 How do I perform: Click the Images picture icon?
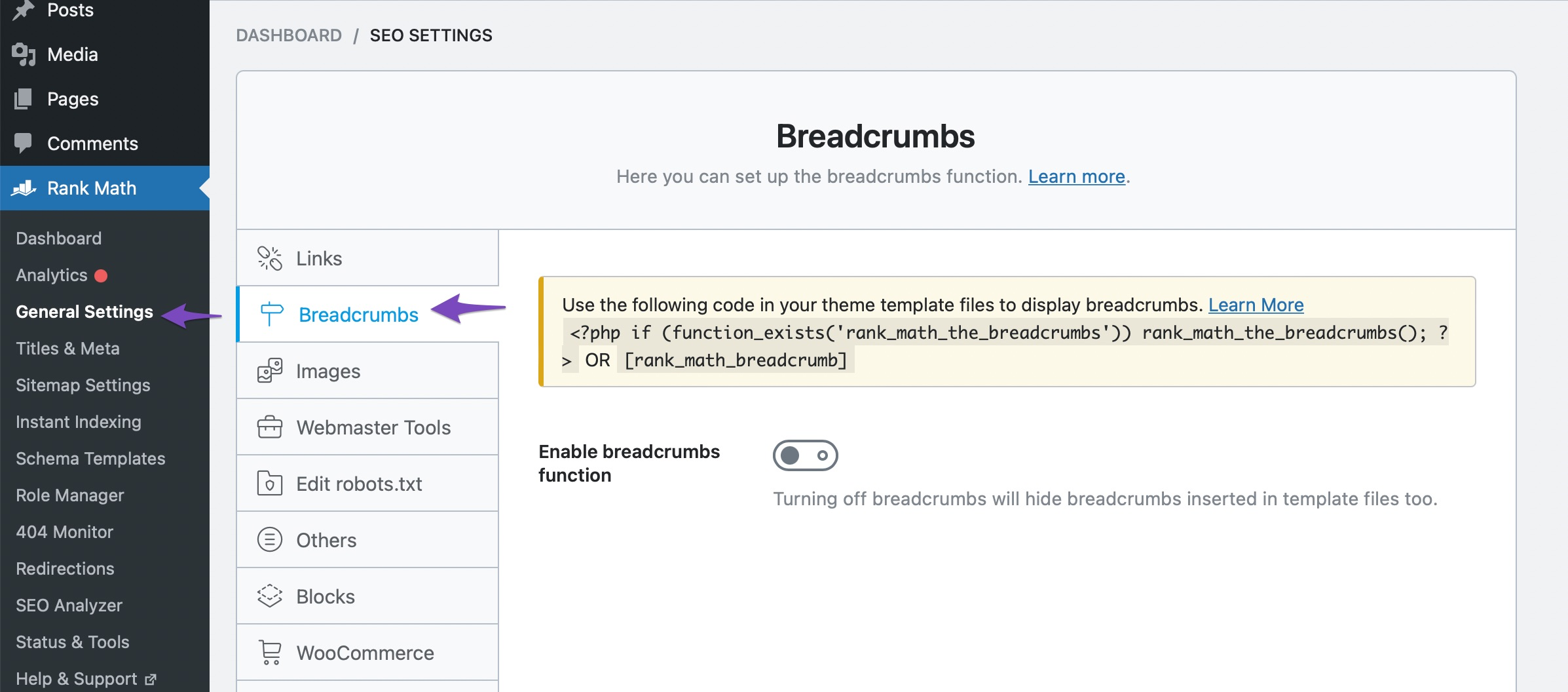[271, 370]
